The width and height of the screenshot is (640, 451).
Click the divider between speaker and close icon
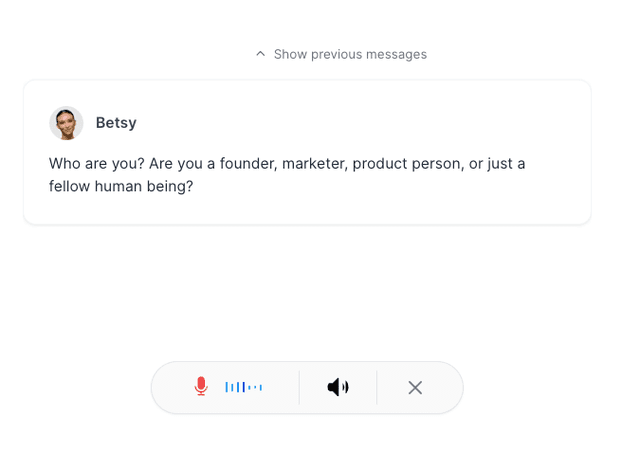coord(377,387)
